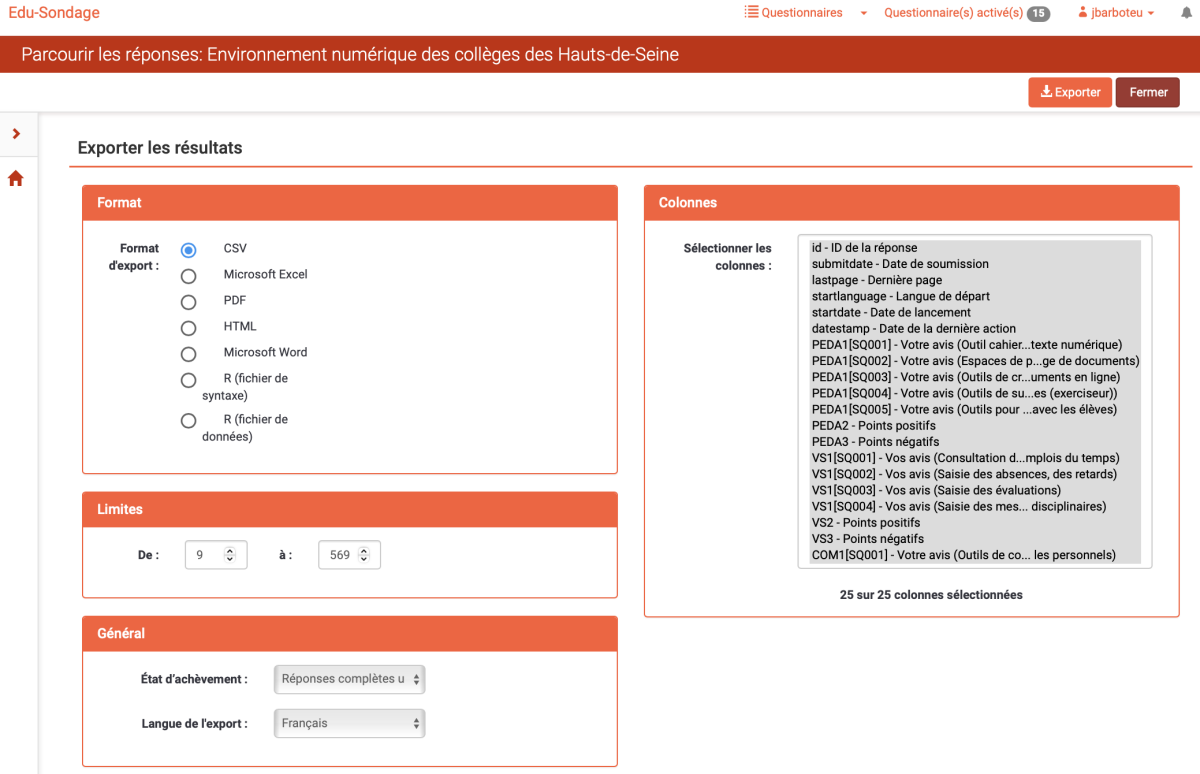Select the VS1[SQ001] column entry
The width and height of the screenshot is (1200, 774).
pos(975,458)
